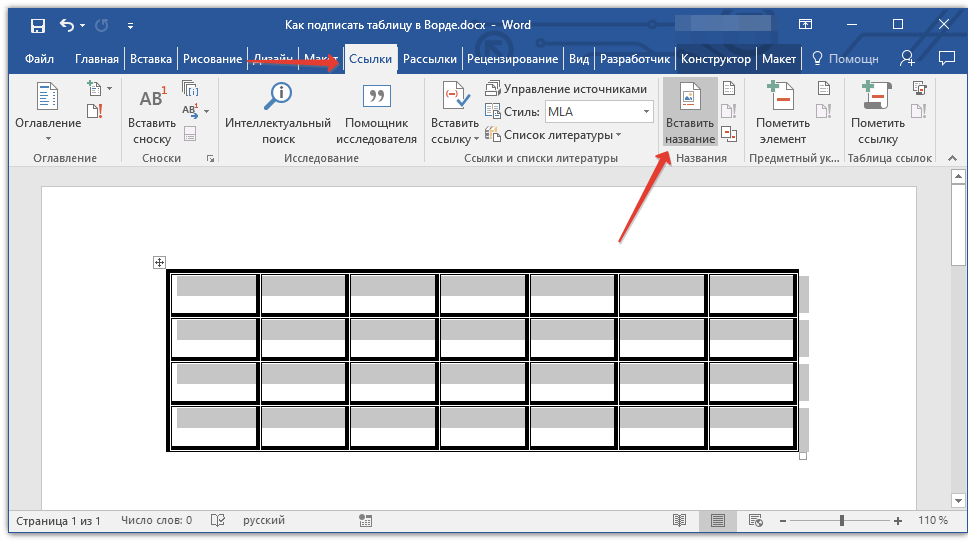Launch Помощник исследователя tool
968x541 pixels.
pyautogui.click(x=376, y=114)
